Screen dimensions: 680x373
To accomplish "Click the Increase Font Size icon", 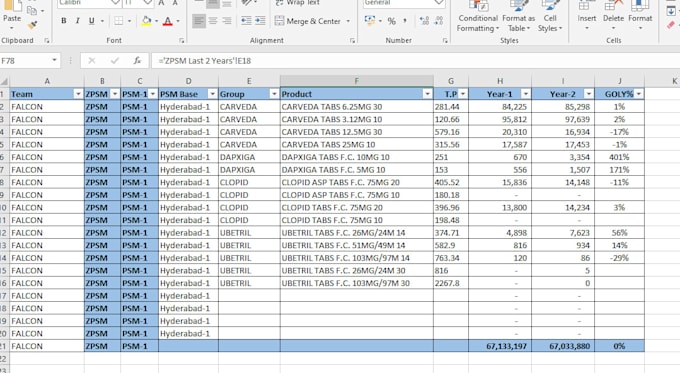I will coord(161,3).
